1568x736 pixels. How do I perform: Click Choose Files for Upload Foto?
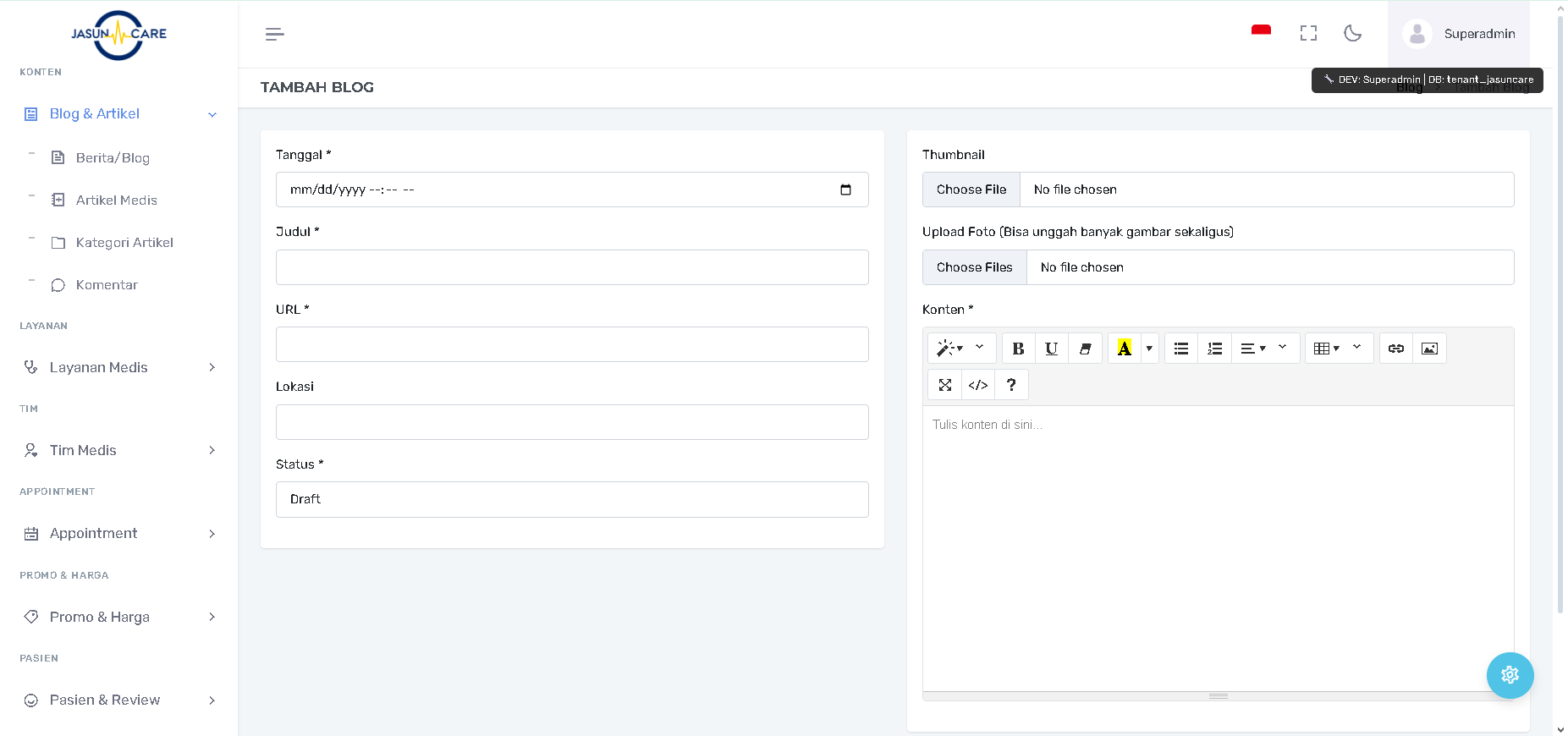[x=974, y=267]
